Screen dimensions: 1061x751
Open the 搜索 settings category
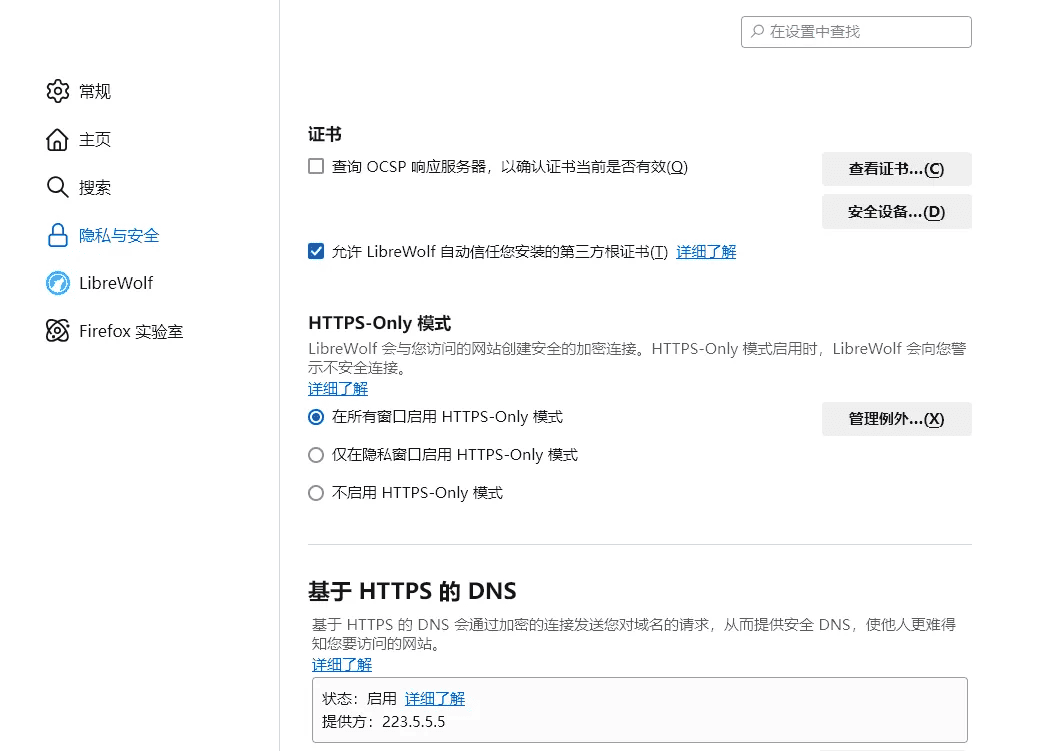tap(95, 187)
